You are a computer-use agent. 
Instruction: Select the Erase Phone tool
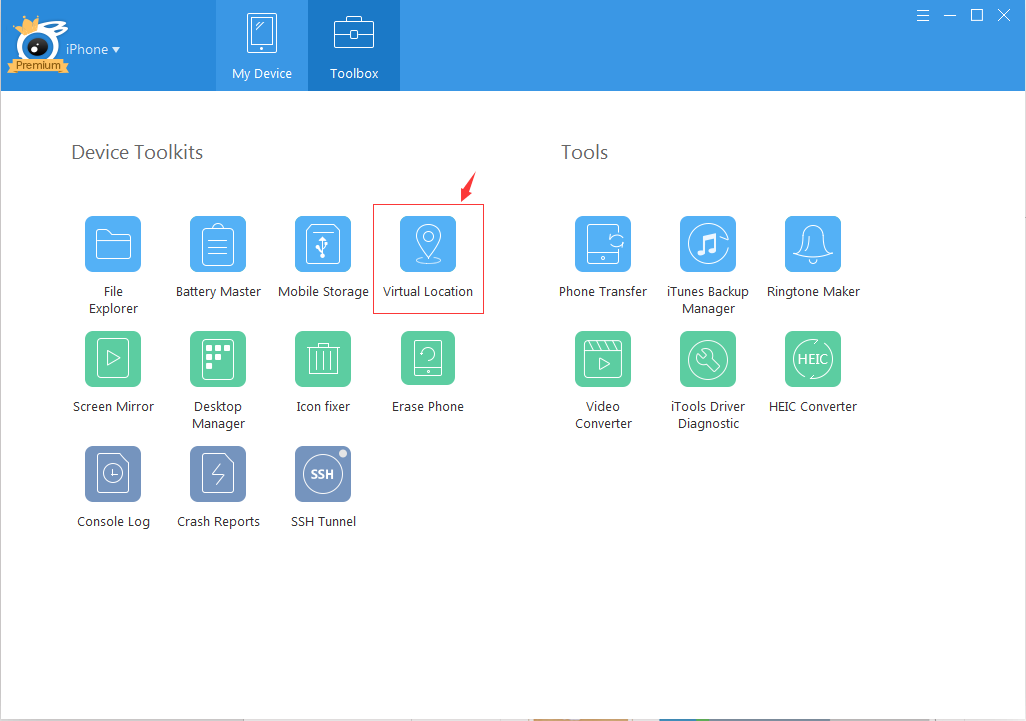pos(428,359)
